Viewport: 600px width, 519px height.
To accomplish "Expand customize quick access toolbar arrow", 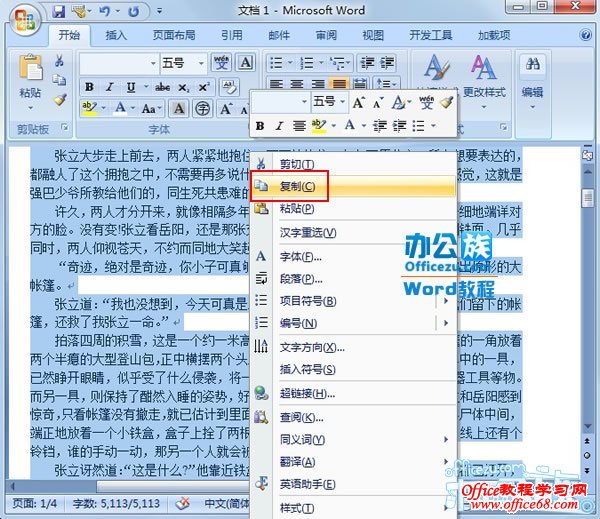I will click(x=159, y=11).
